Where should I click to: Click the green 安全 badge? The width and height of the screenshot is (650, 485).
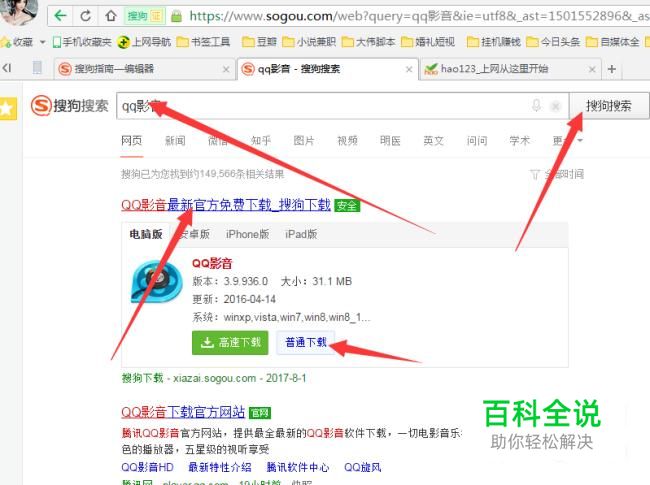tap(347, 206)
